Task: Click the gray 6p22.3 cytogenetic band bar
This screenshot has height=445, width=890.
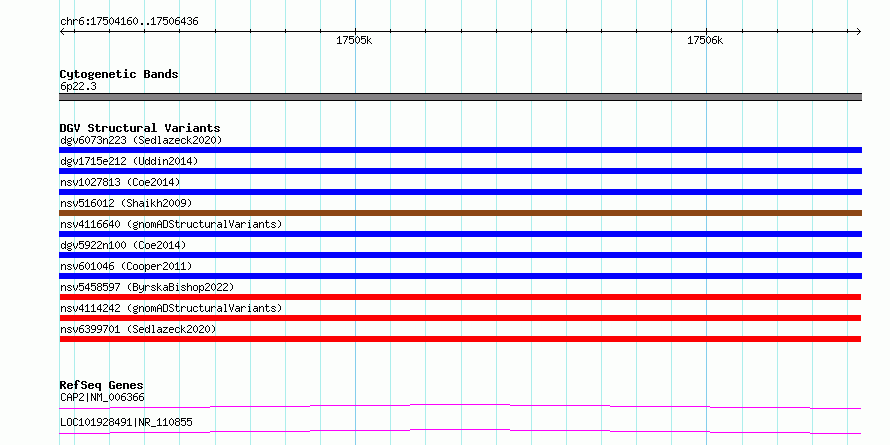Action: click(x=460, y=97)
